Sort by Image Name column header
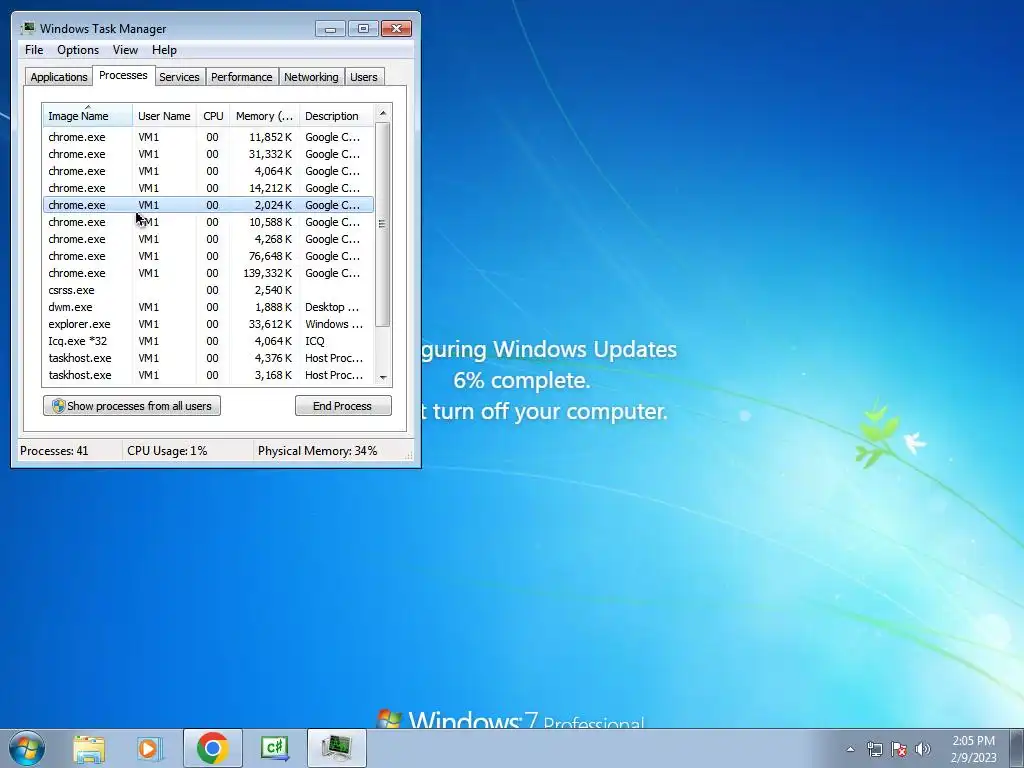The width and height of the screenshot is (1024, 768). click(x=88, y=116)
